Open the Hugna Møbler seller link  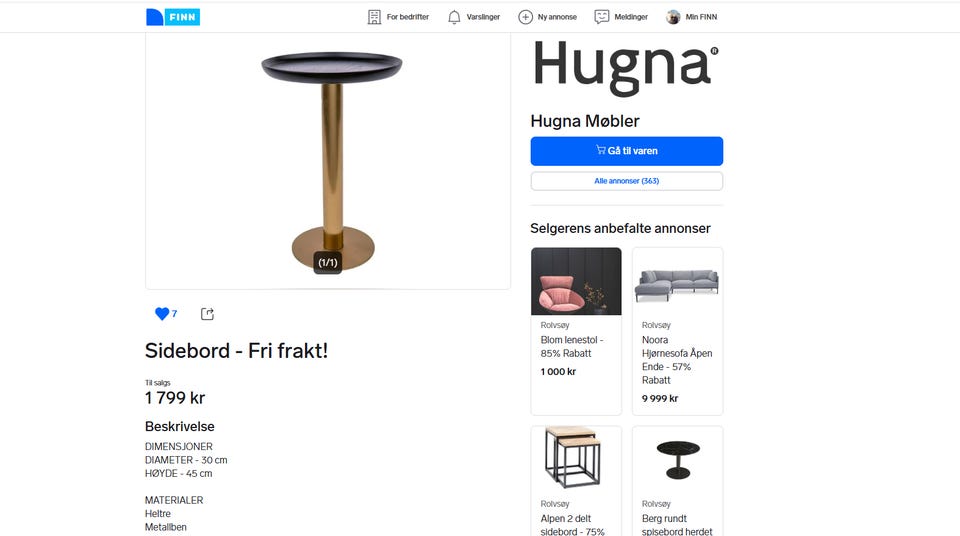click(x=585, y=121)
